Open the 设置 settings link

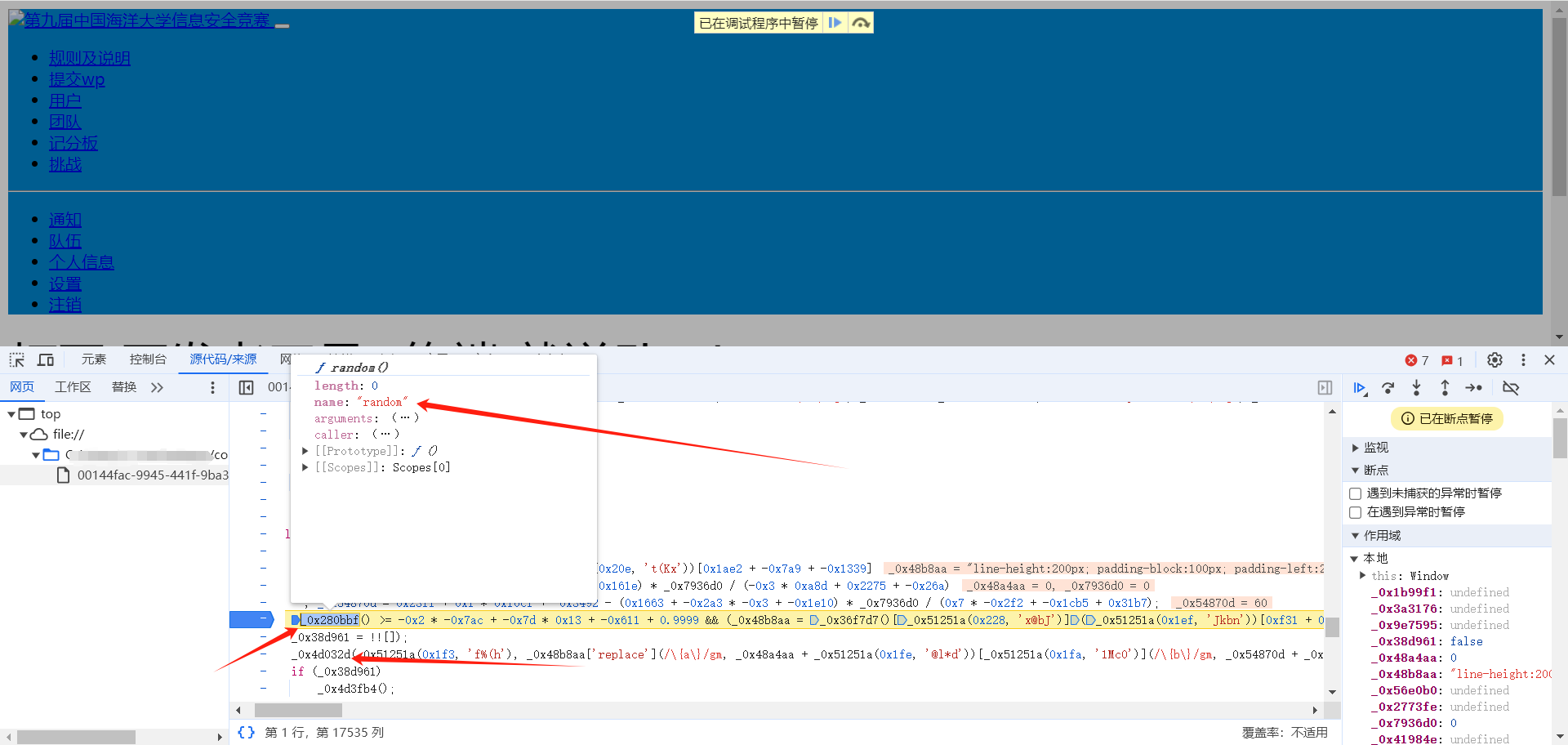pos(65,283)
